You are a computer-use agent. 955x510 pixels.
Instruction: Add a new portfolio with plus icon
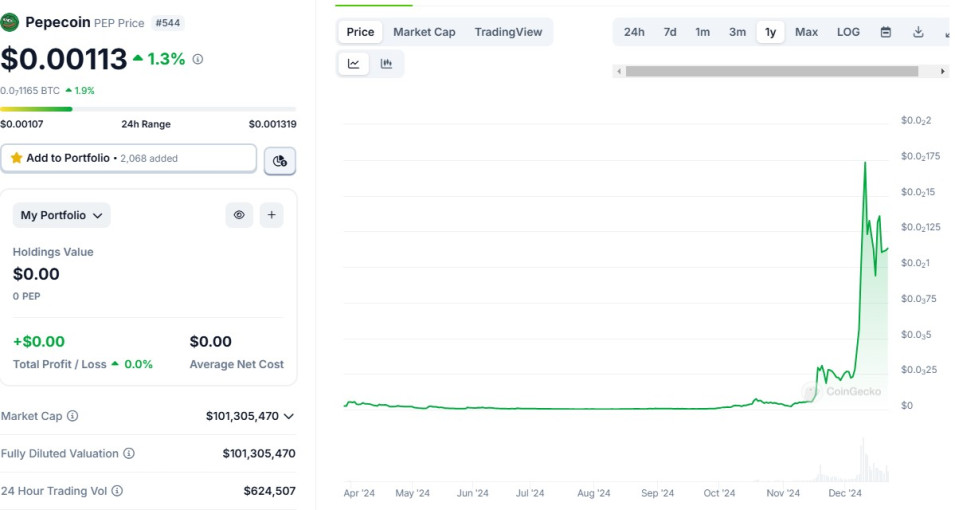272,214
